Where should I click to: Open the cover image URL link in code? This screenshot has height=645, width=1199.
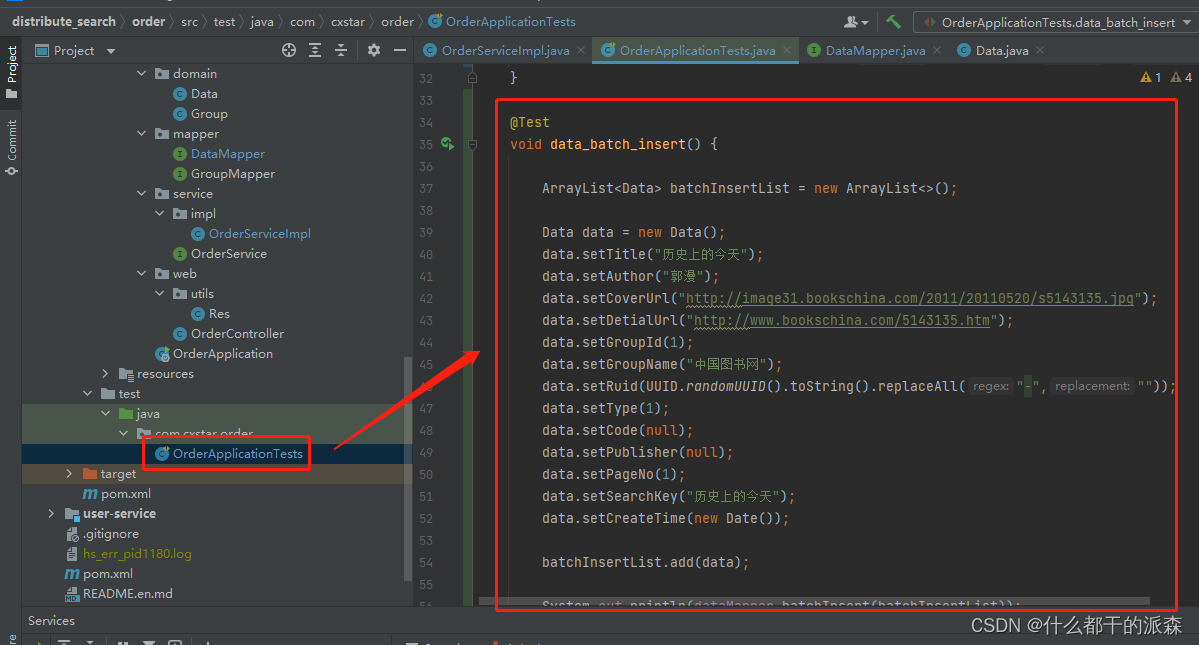[910, 298]
